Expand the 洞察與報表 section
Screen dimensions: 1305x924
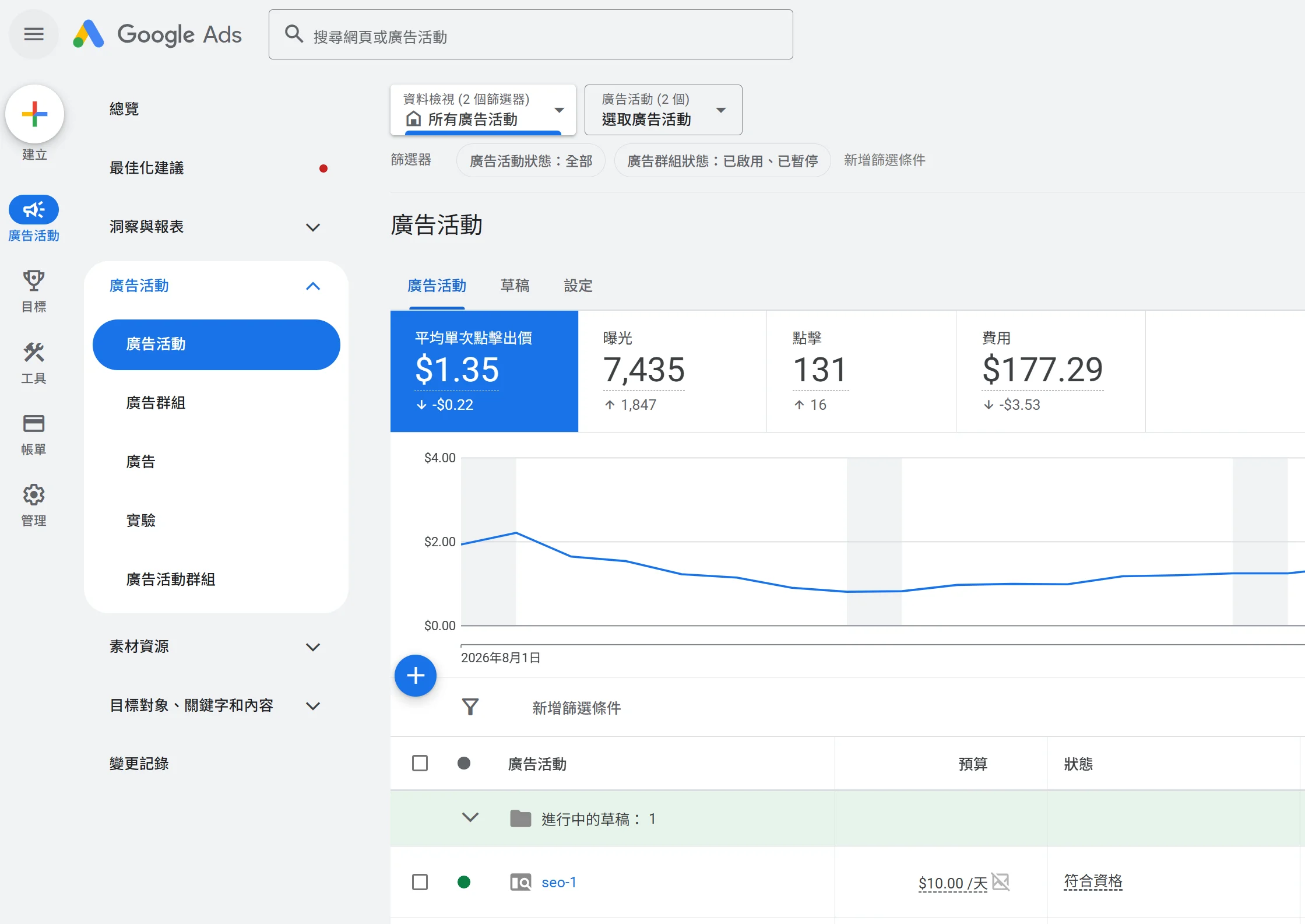click(x=313, y=227)
